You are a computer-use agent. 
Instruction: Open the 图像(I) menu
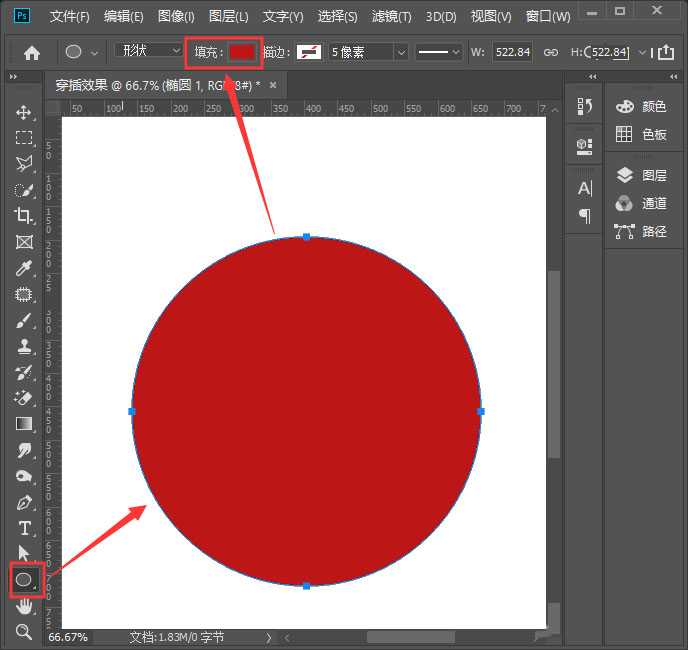tap(176, 17)
